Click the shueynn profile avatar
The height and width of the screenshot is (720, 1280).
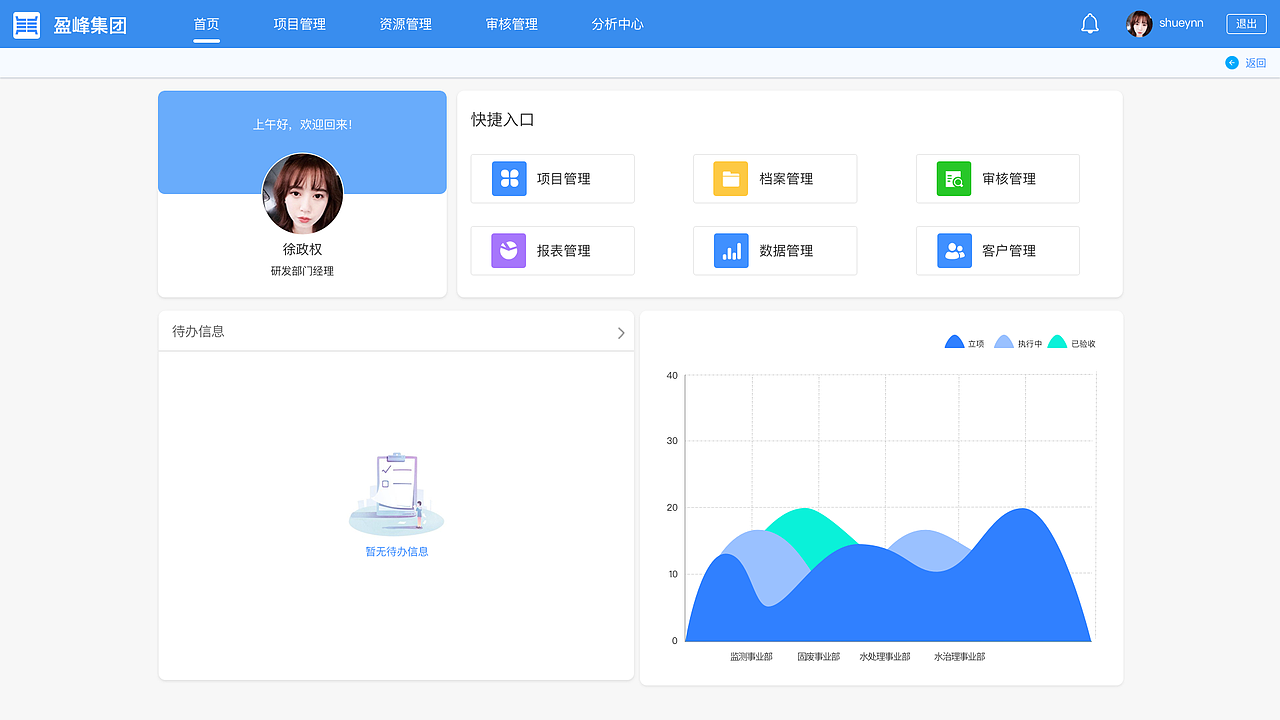point(1138,23)
